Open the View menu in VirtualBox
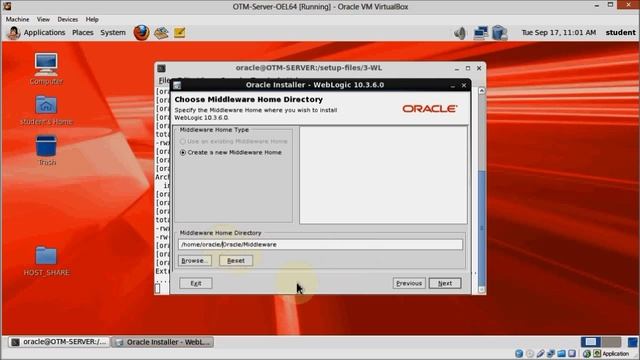 pyautogui.click(x=43, y=19)
